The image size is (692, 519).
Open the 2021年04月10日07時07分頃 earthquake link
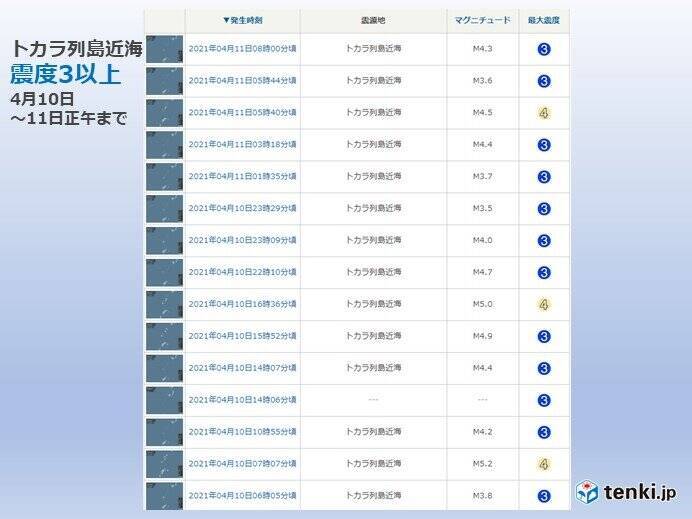click(242, 464)
